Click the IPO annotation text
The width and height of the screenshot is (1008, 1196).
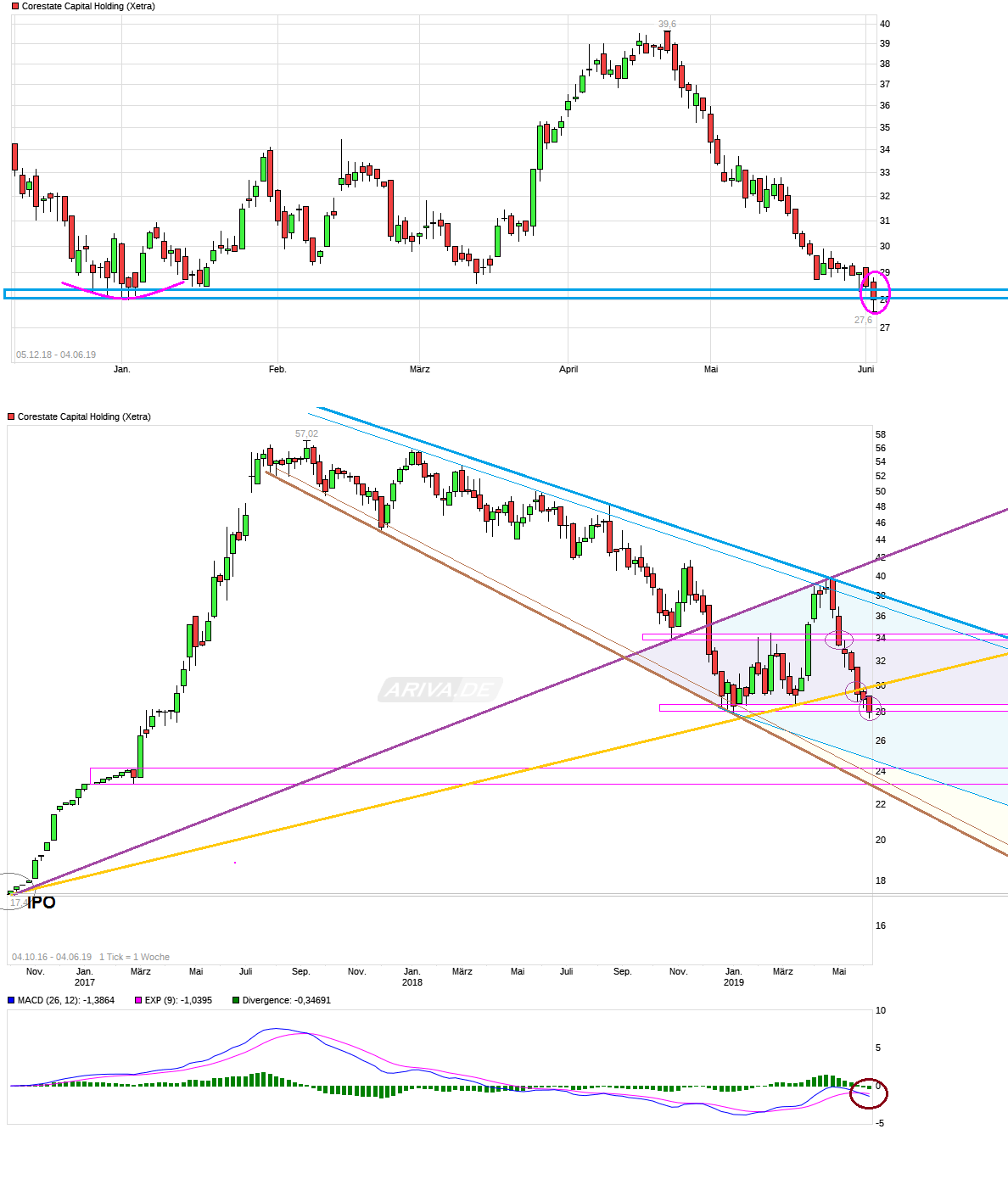click(x=41, y=904)
